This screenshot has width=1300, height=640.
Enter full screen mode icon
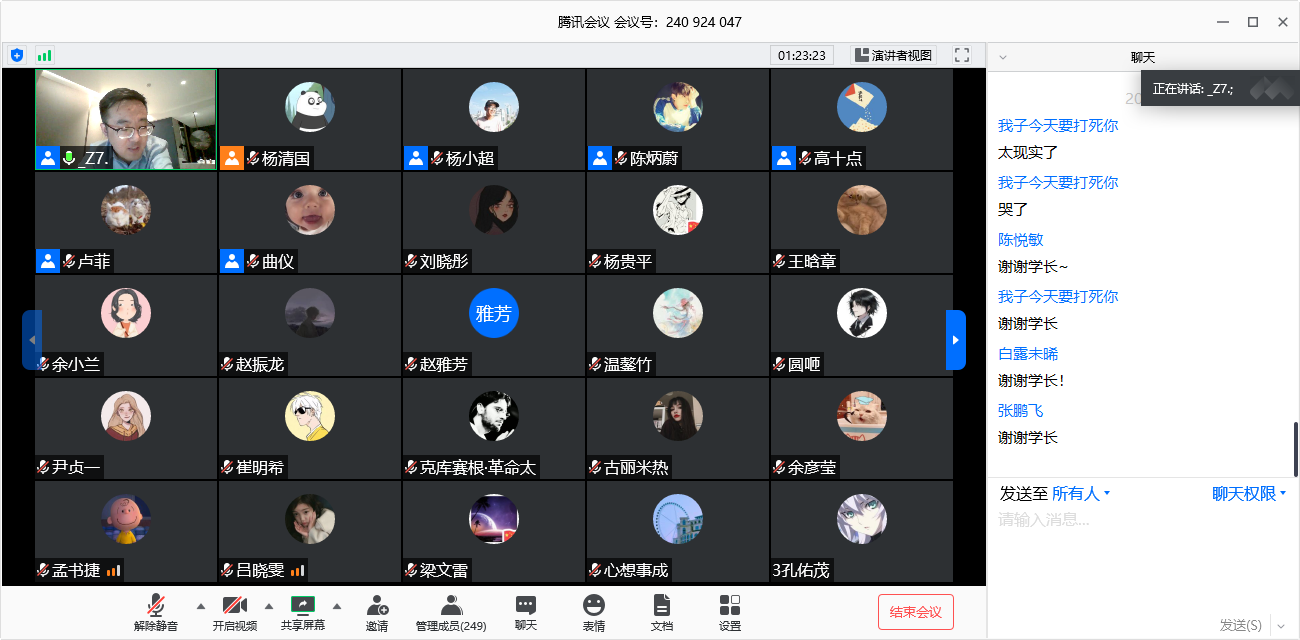pyautogui.click(x=962, y=55)
